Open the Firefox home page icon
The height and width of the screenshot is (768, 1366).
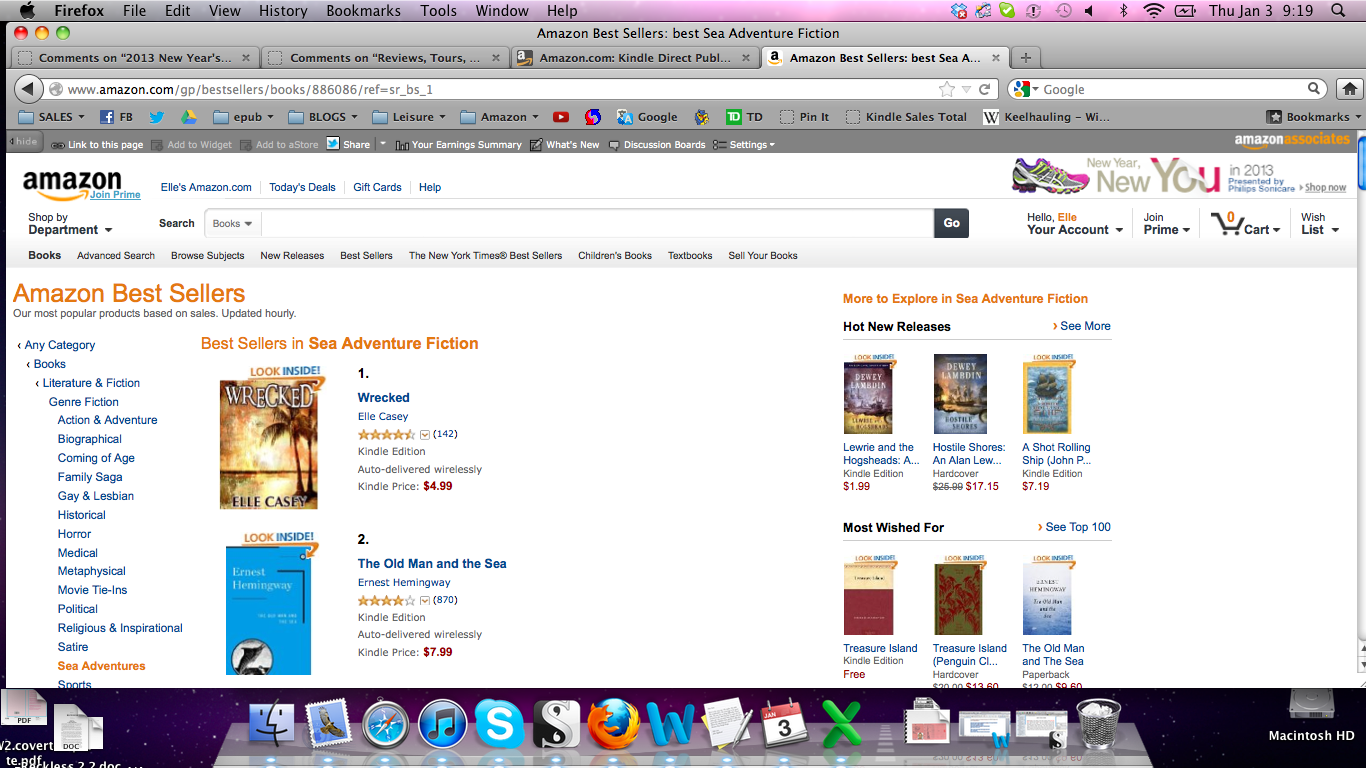point(1350,89)
